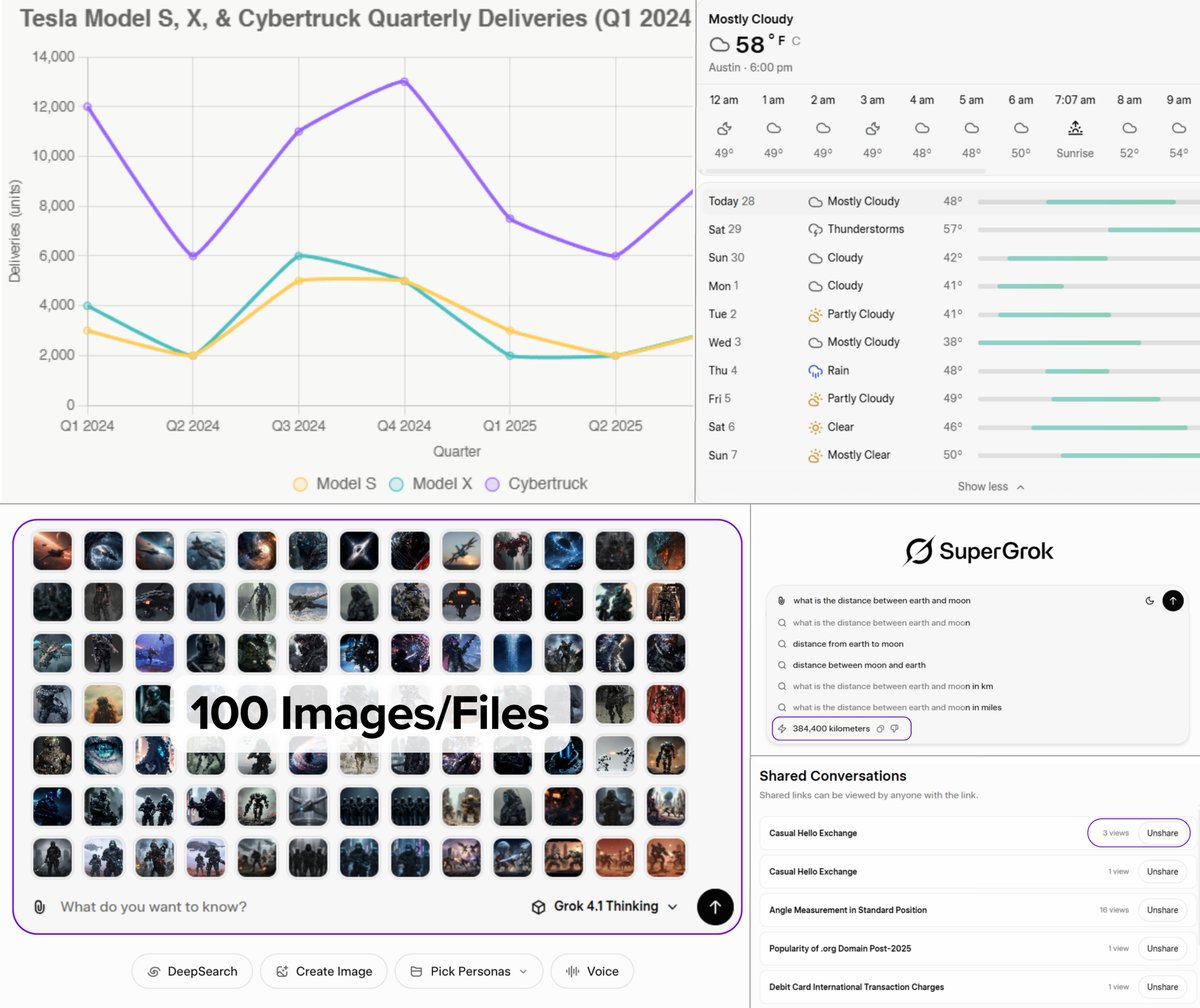Viewport: 1200px width, 1008px height.
Task: Click the paperclip attach icon beside 'What do you want to know?'
Action: tap(39, 907)
